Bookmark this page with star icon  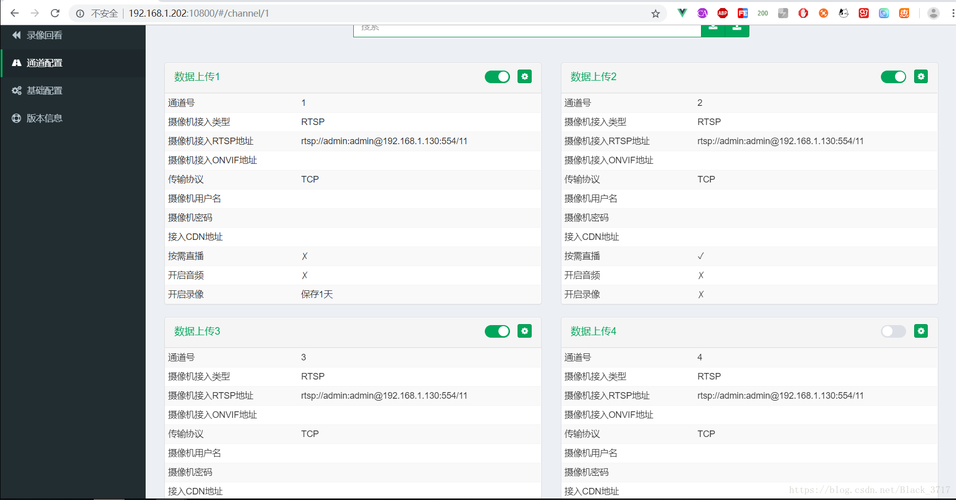pos(655,13)
